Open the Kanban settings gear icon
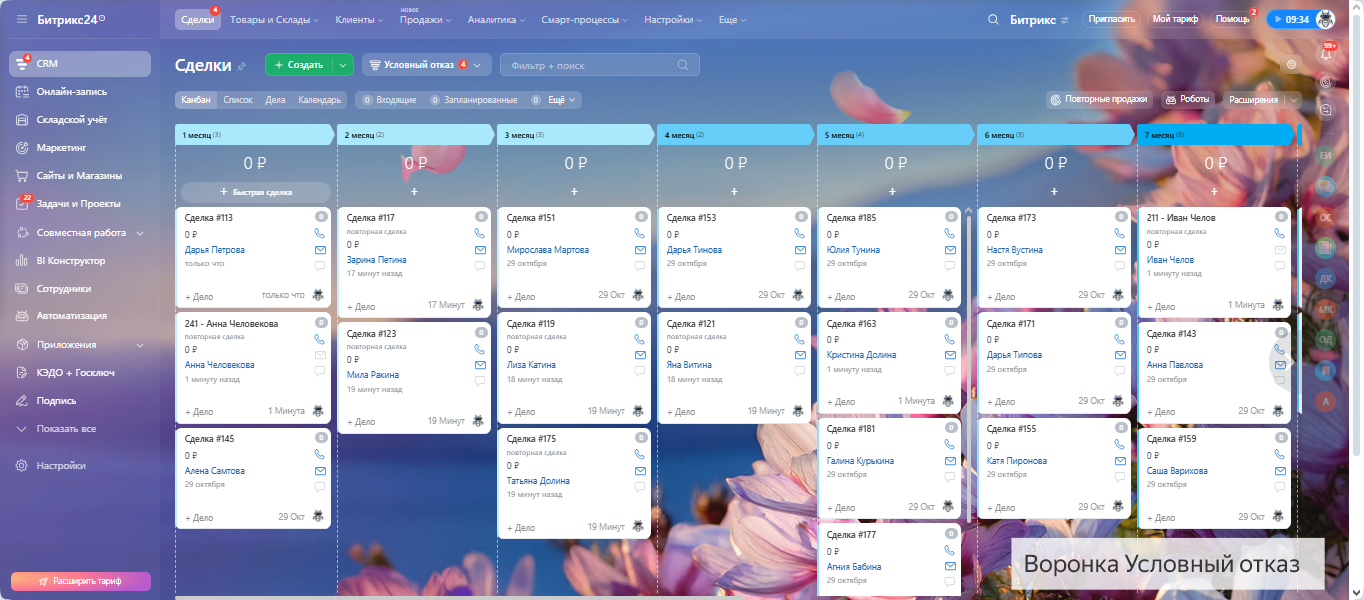The width and height of the screenshot is (1364, 600). tap(1292, 65)
